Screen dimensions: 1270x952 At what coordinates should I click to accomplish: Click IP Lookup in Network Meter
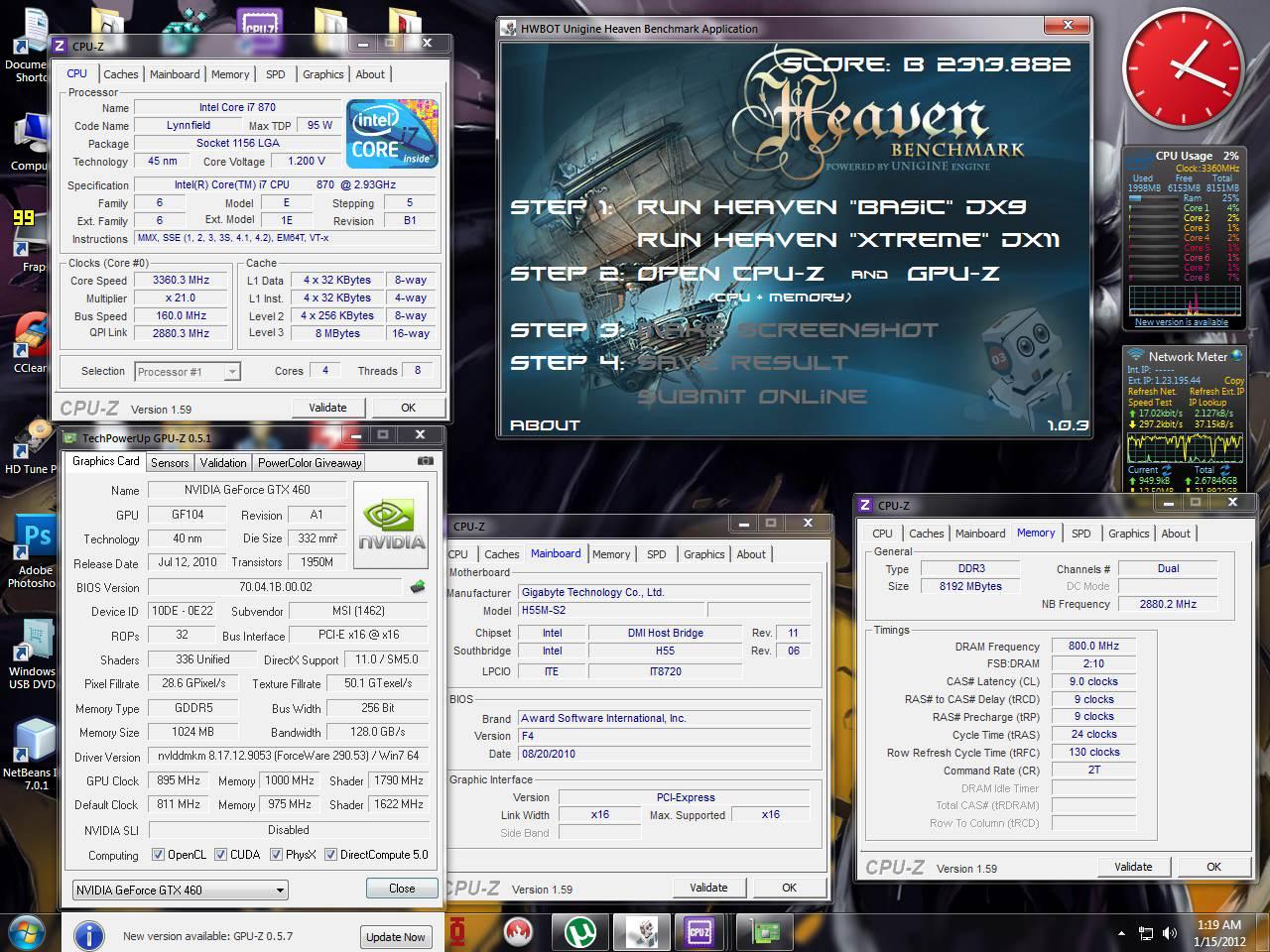coord(1207,403)
